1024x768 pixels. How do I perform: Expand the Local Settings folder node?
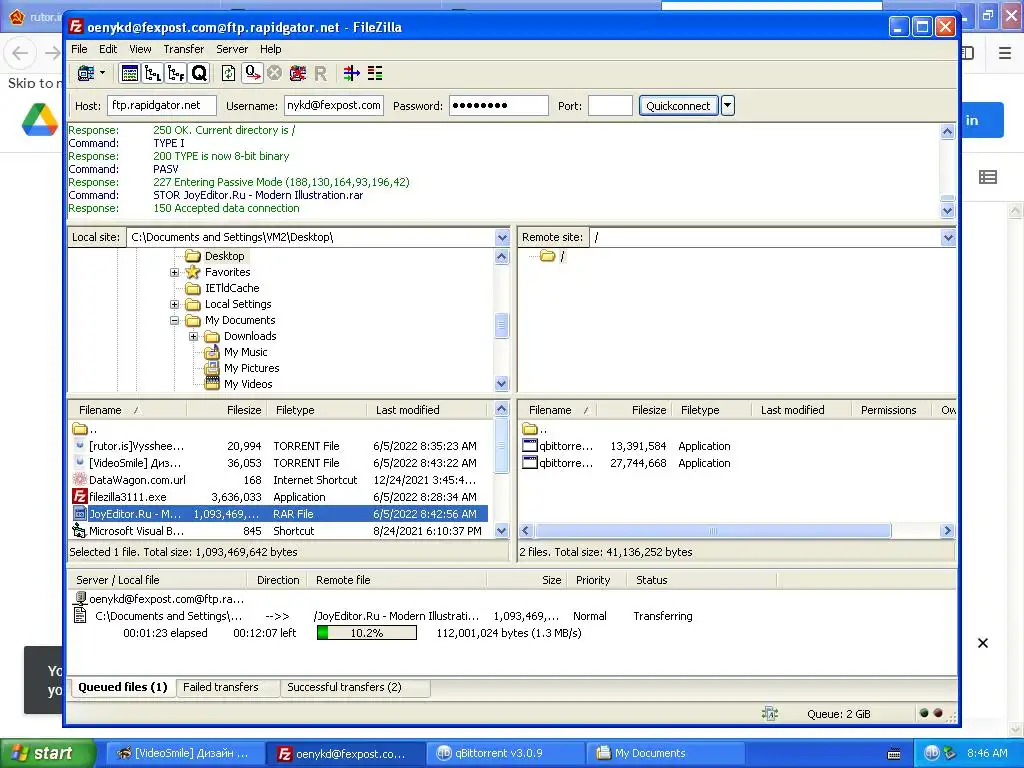point(174,304)
